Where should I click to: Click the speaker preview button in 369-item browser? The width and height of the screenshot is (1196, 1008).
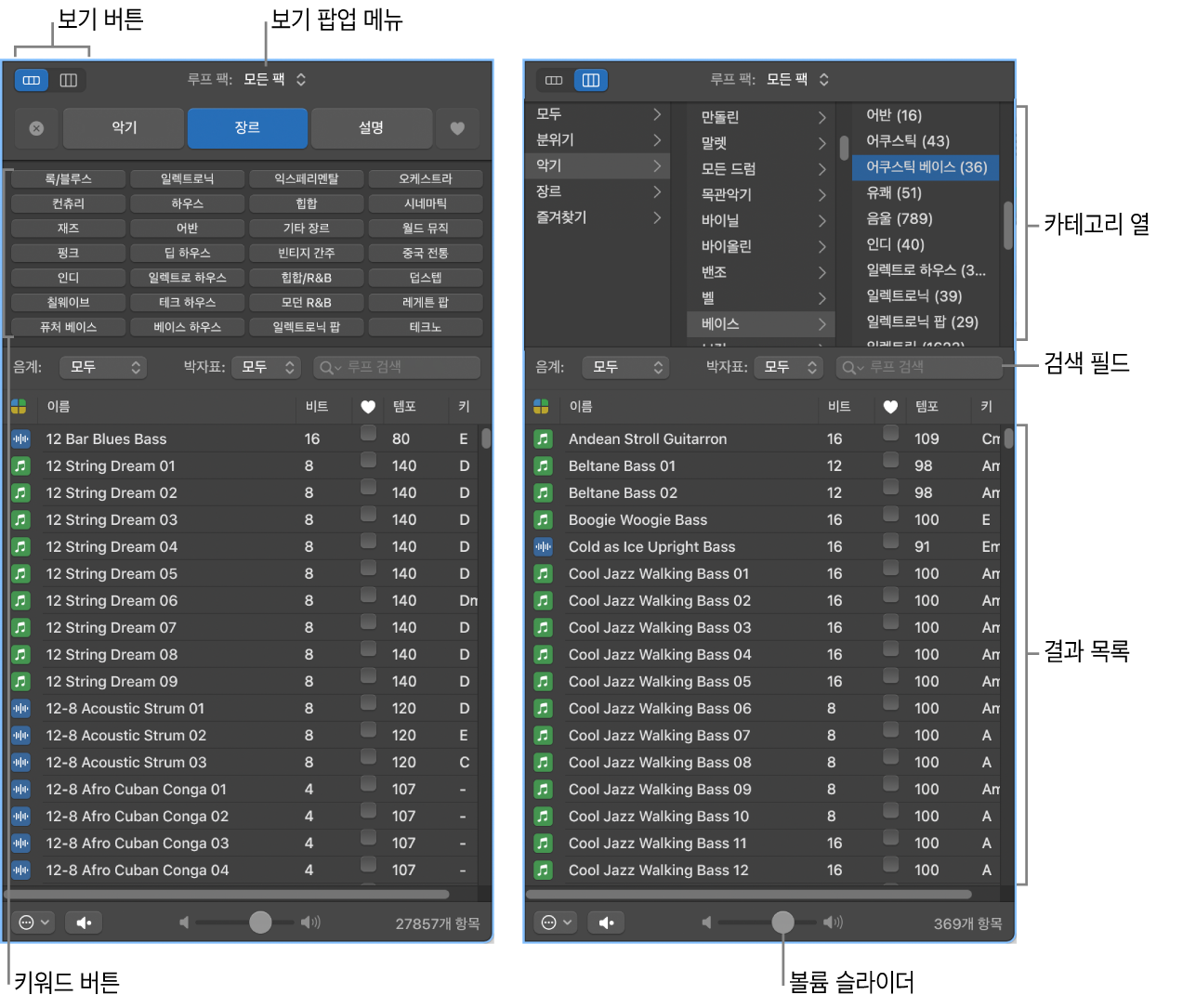[606, 923]
